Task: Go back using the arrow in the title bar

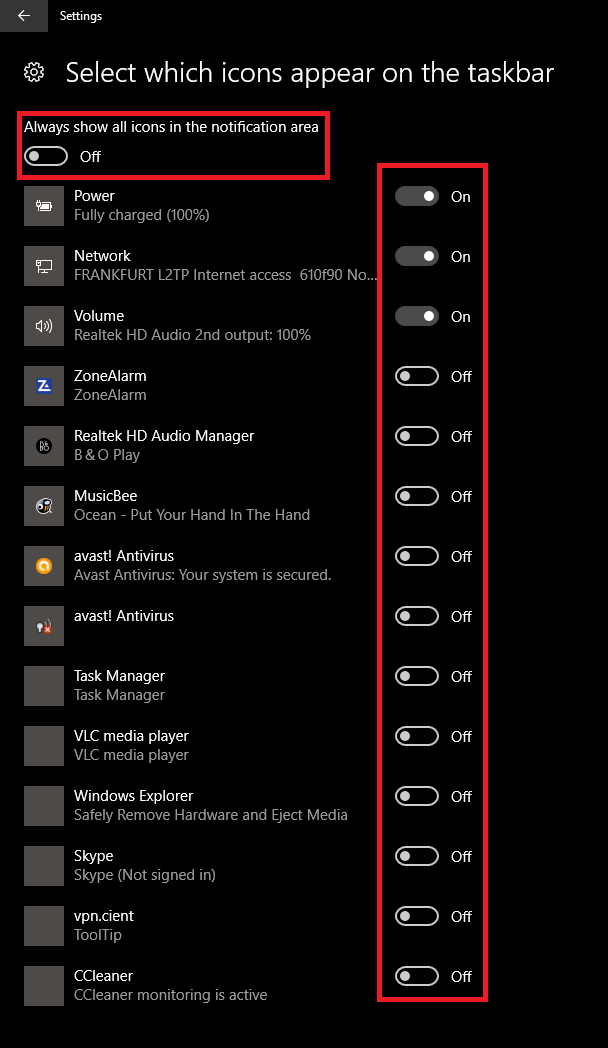Action: coord(24,15)
